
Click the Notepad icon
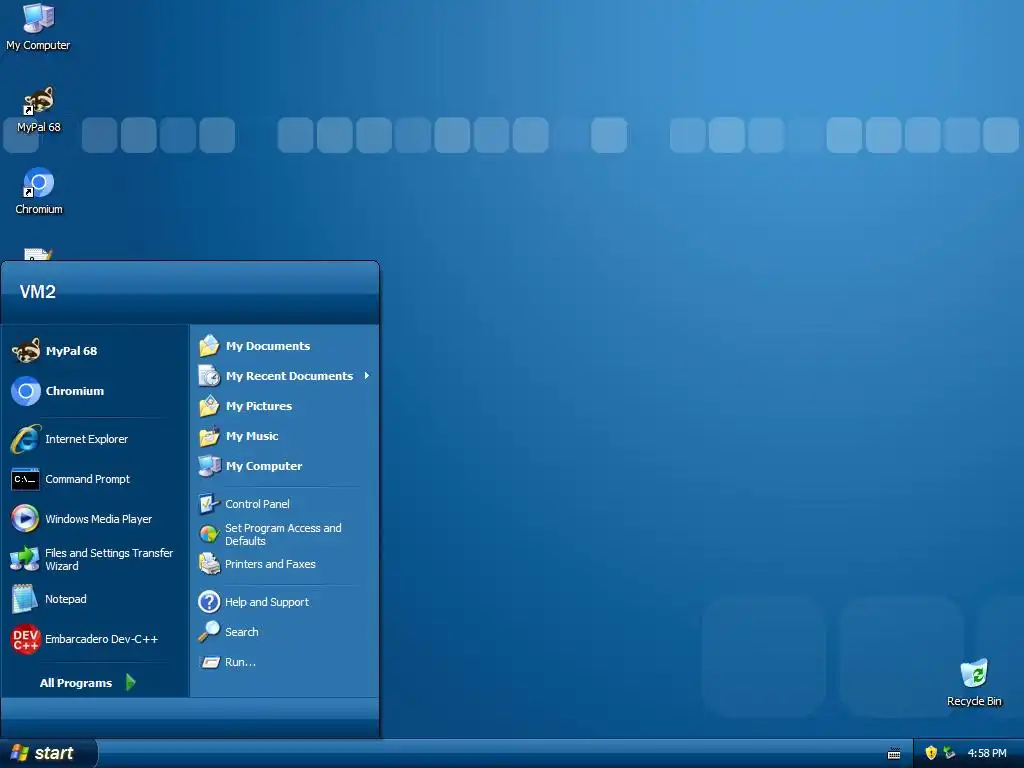25,599
